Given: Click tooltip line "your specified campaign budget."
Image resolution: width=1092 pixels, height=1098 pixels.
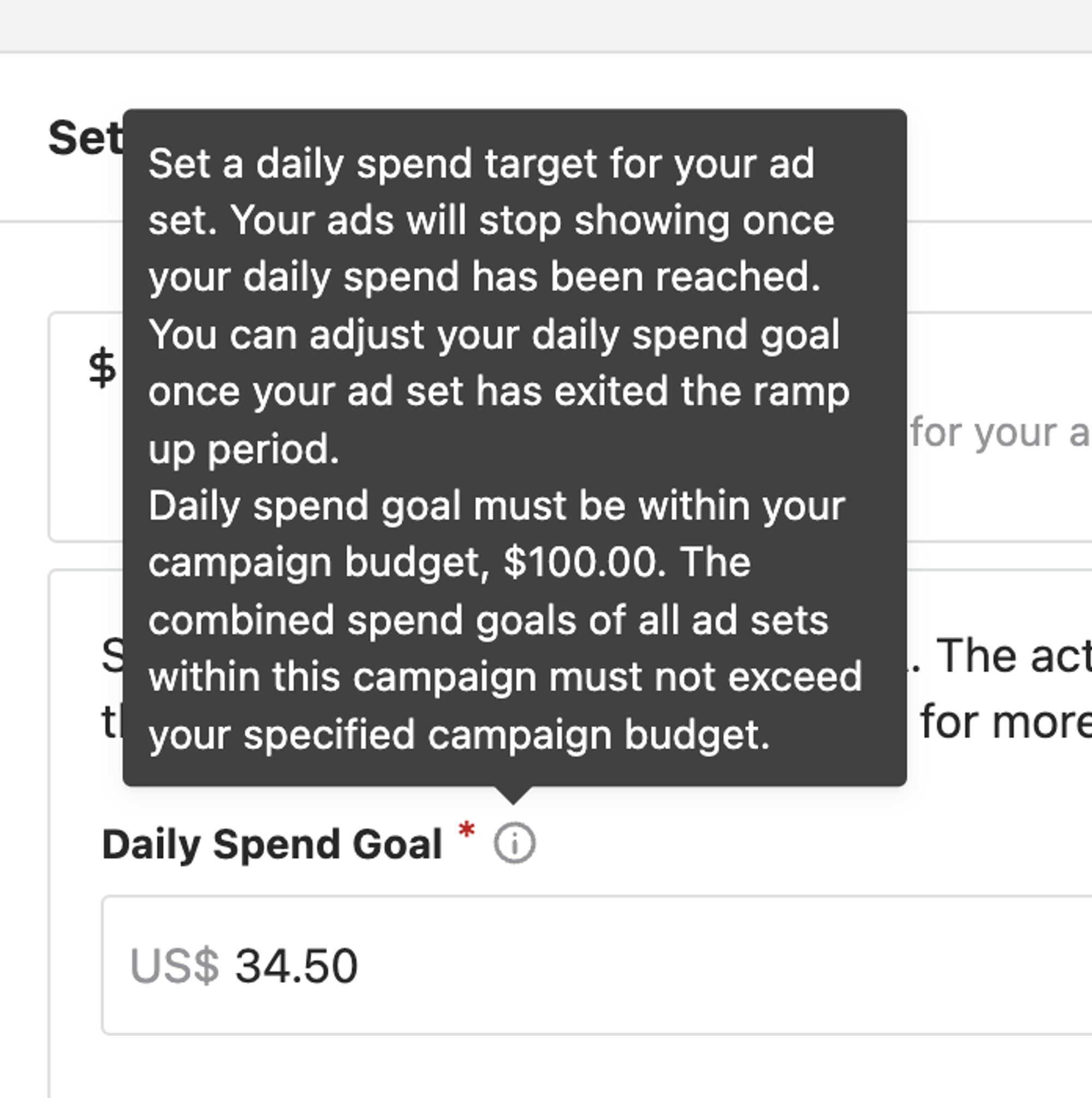Looking at the screenshot, I should 459,734.
